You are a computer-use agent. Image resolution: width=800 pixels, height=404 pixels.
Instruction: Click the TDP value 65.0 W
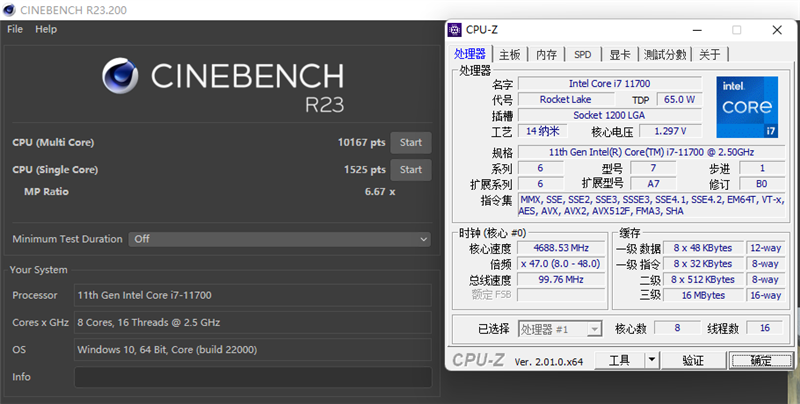[x=679, y=99]
